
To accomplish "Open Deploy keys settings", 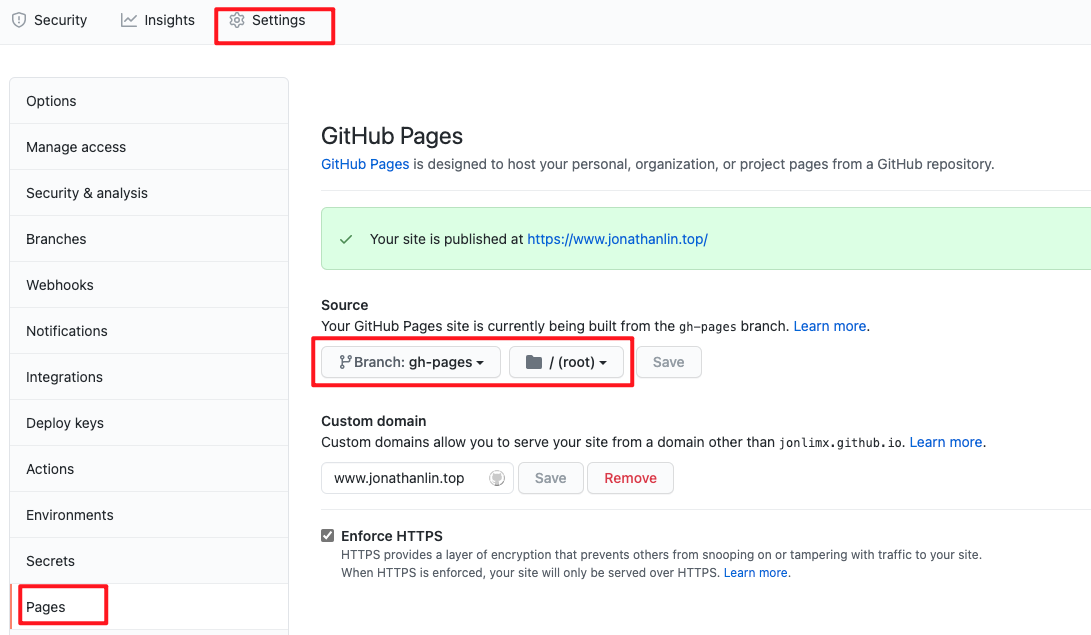I will [149, 422].
